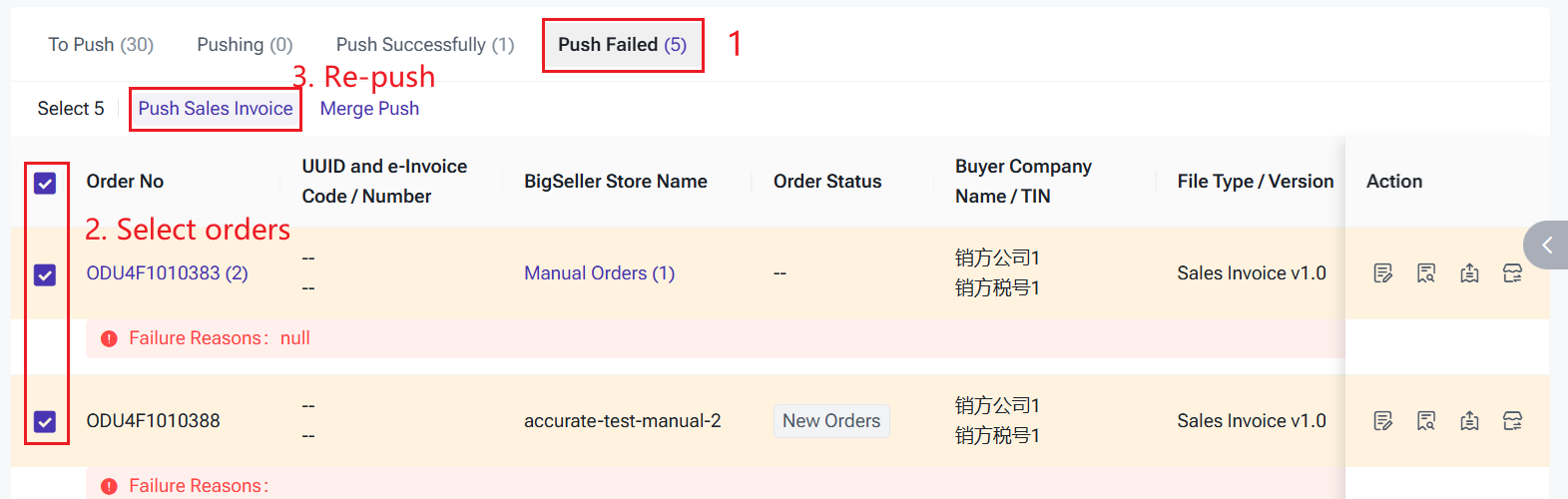
Task: Click preview invoice icon for ODU4F1010388
Action: pos(1426,421)
